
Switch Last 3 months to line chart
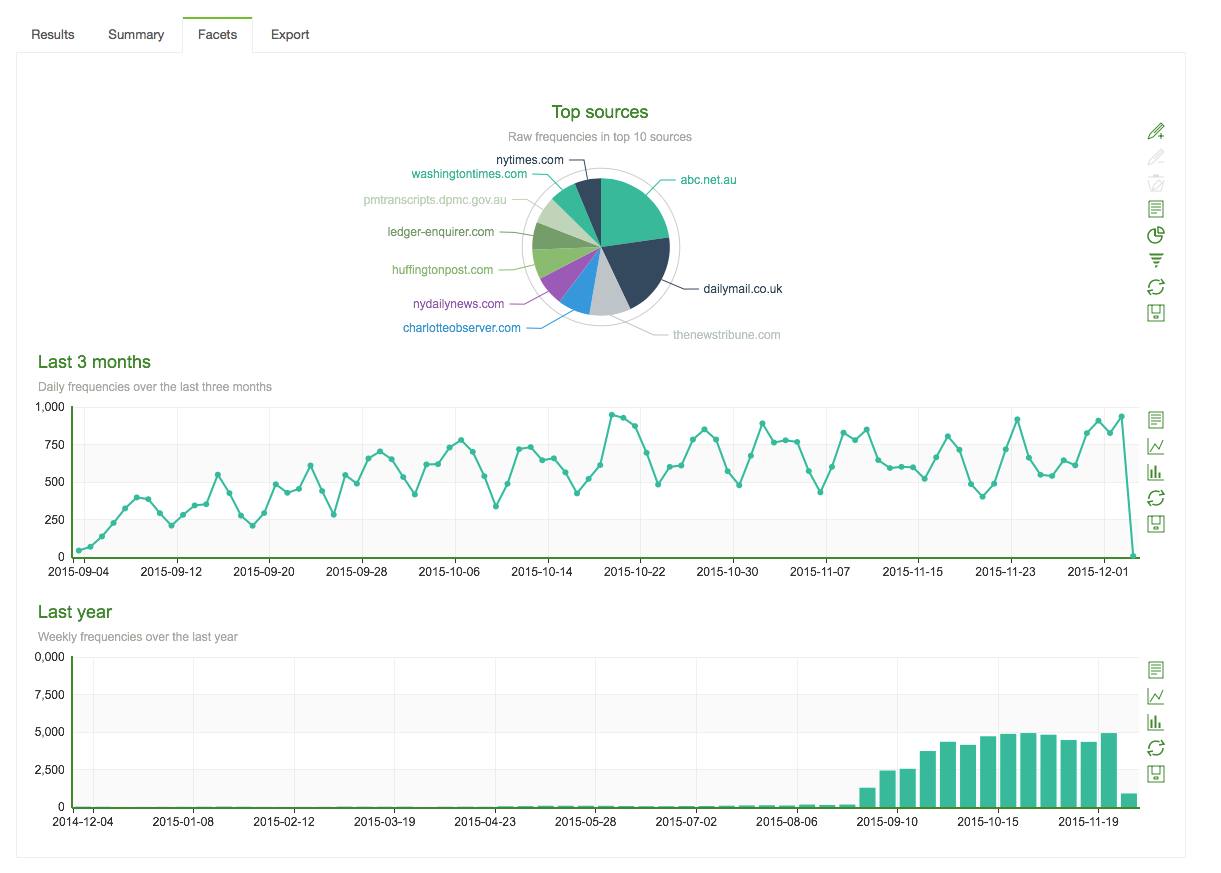point(1156,446)
